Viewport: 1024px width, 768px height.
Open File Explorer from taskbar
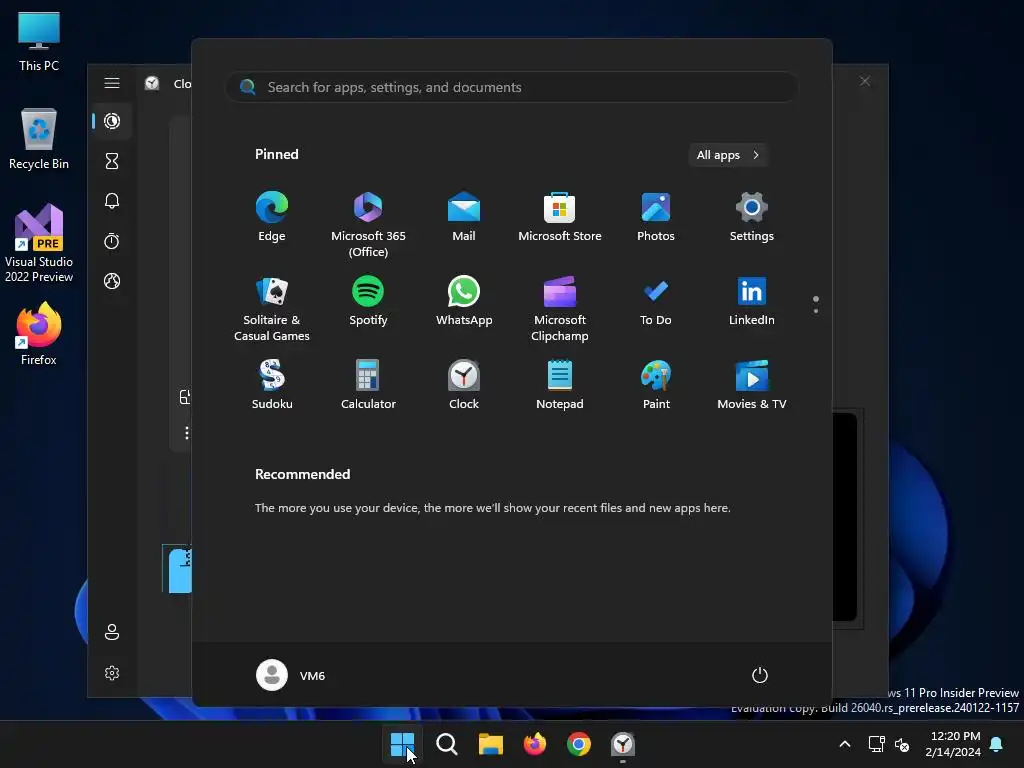pyautogui.click(x=490, y=744)
